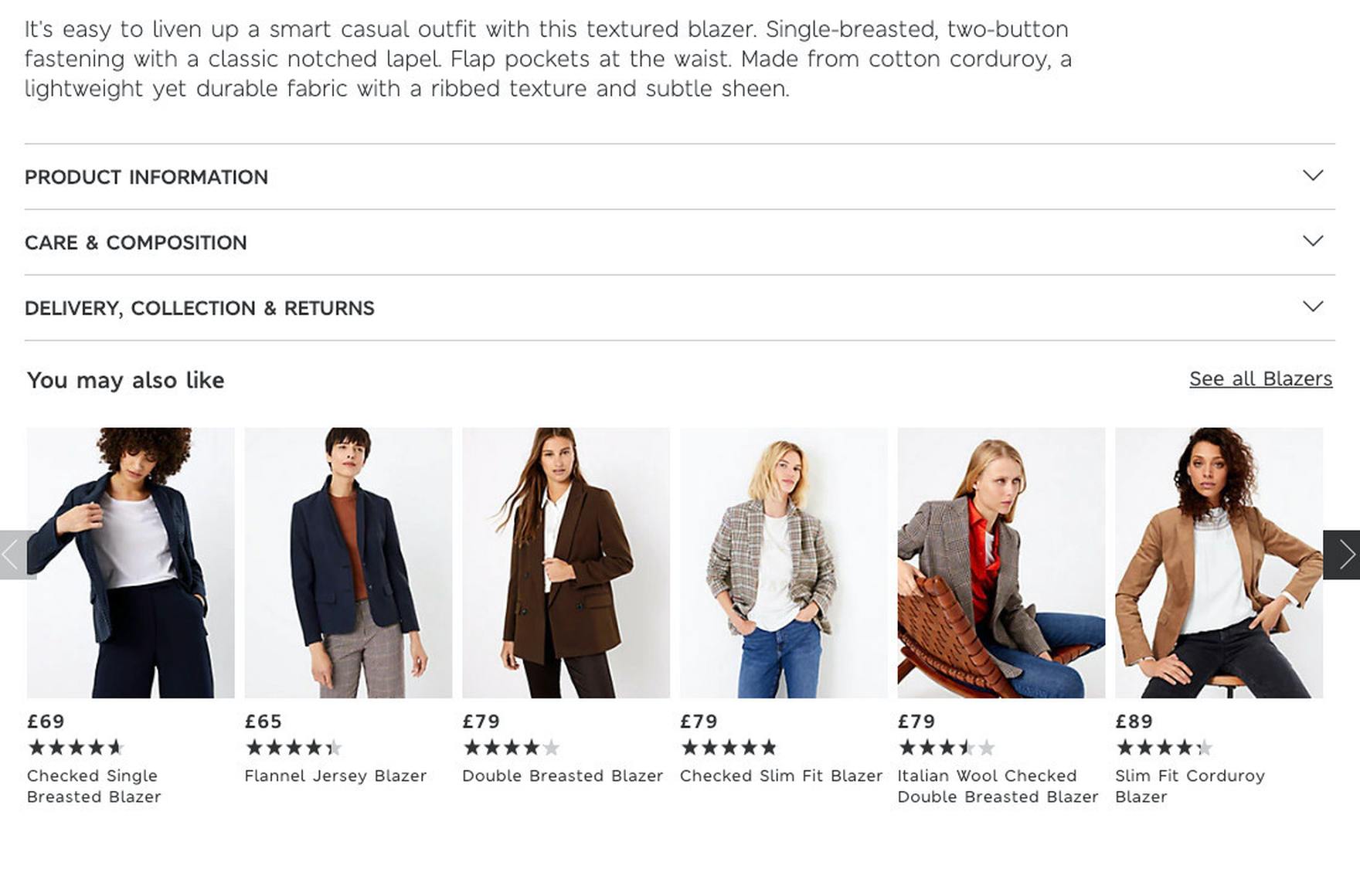Click star rating of the £89 corduroy blazer
This screenshot has width=1360, height=896.
click(x=1164, y=748)
